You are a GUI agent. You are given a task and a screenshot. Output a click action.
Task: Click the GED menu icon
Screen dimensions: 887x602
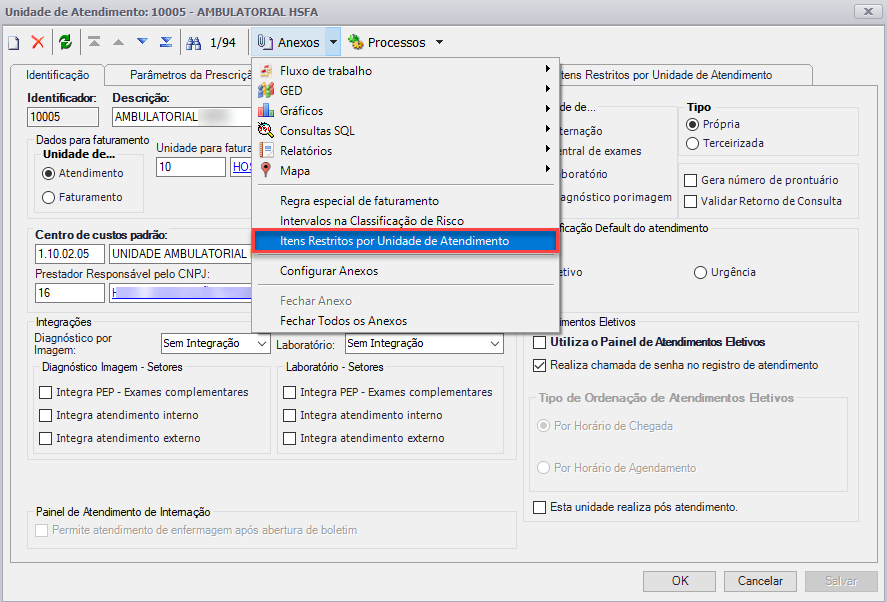266,91
